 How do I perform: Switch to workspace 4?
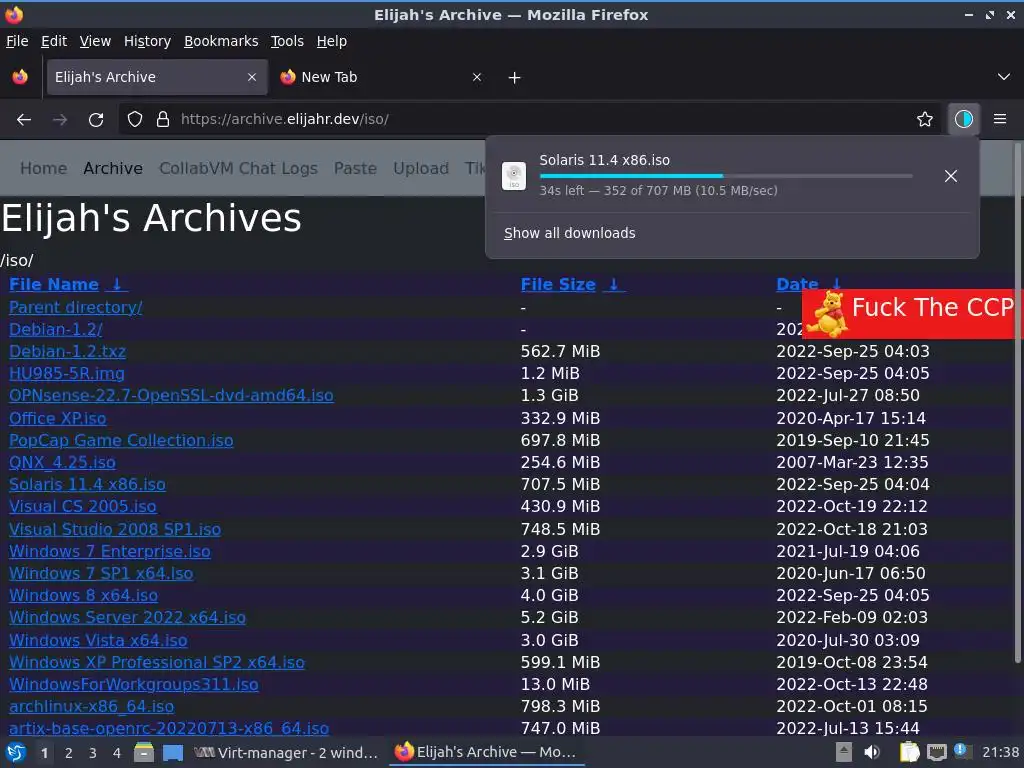coord(116,753)
